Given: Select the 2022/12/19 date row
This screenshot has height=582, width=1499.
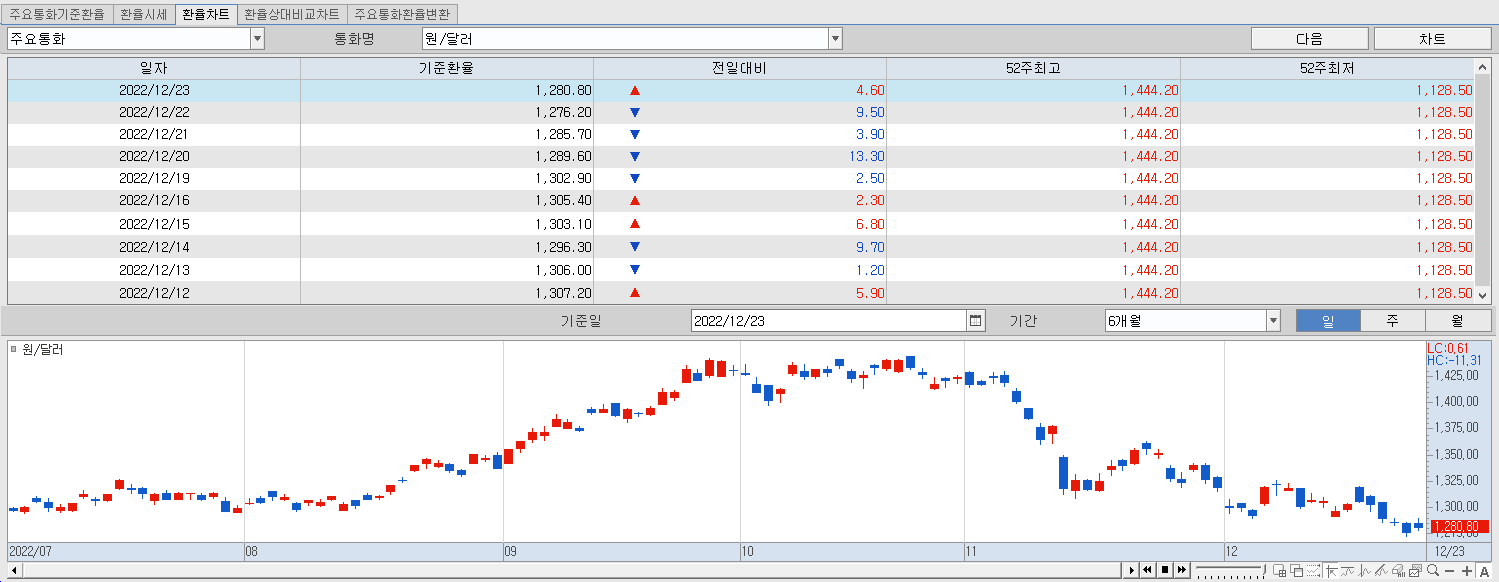Looking at the screenshot, I should pyautogui.click(x=741, y=178).
